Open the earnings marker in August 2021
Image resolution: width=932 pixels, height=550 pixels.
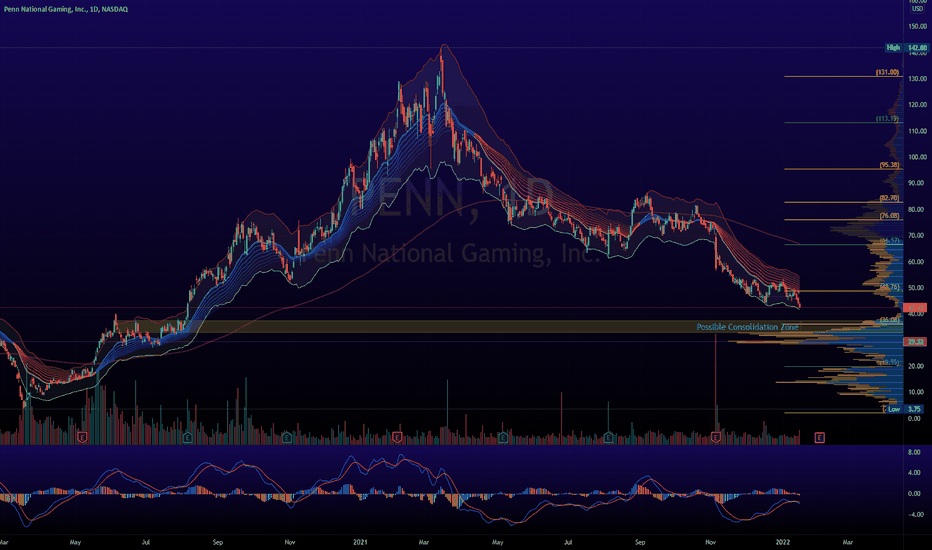(608, 438)
